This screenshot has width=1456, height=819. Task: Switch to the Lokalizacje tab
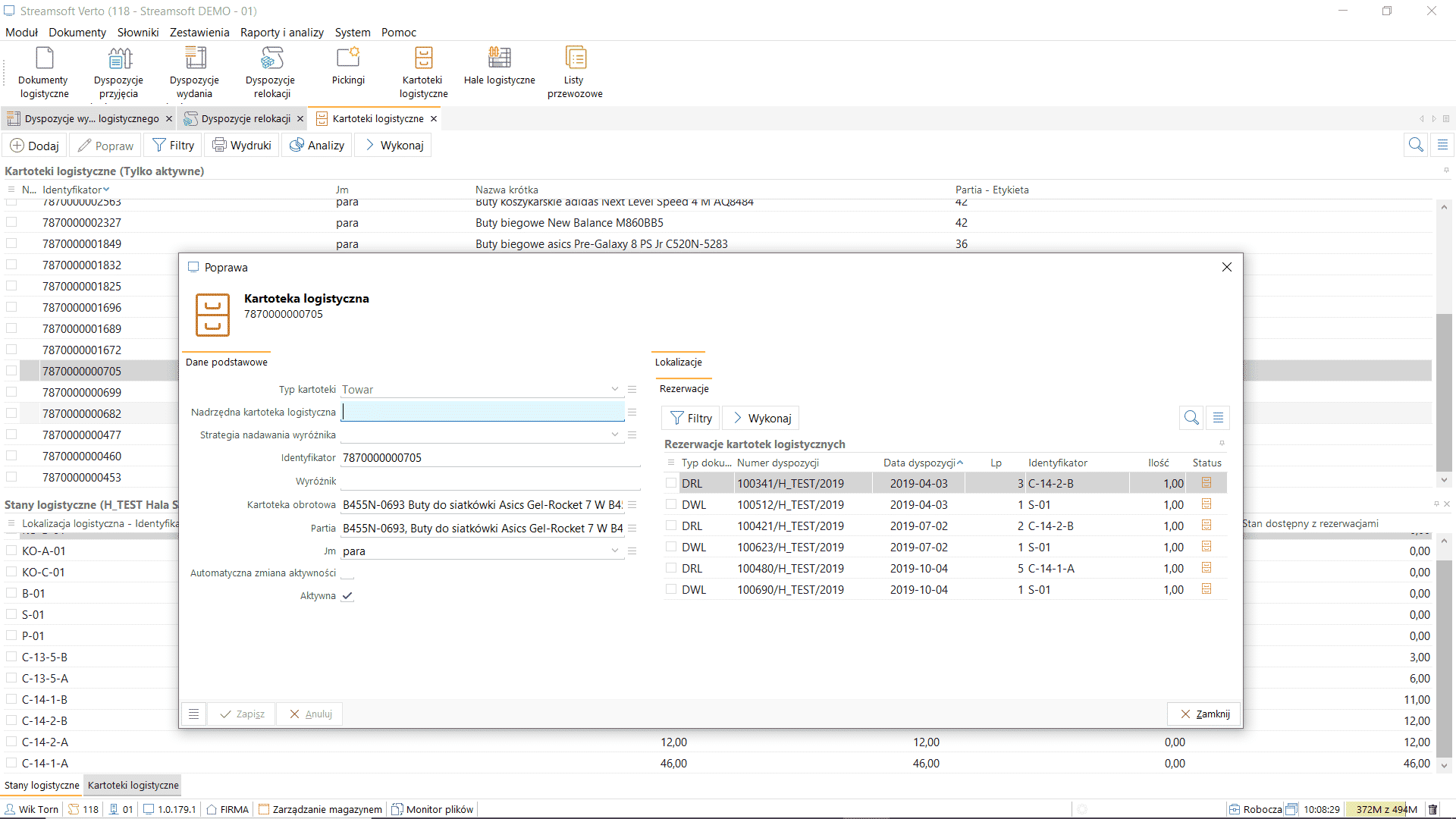679,362
